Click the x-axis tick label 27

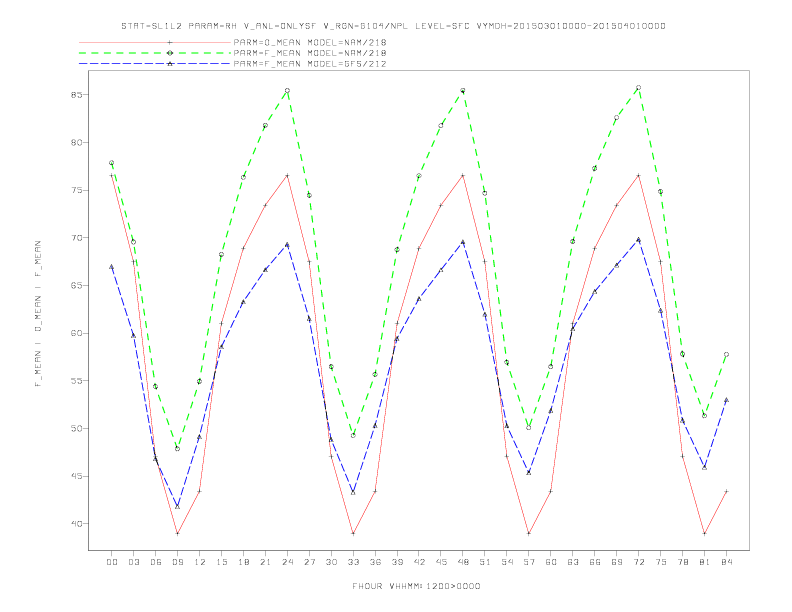coord(309,562)
